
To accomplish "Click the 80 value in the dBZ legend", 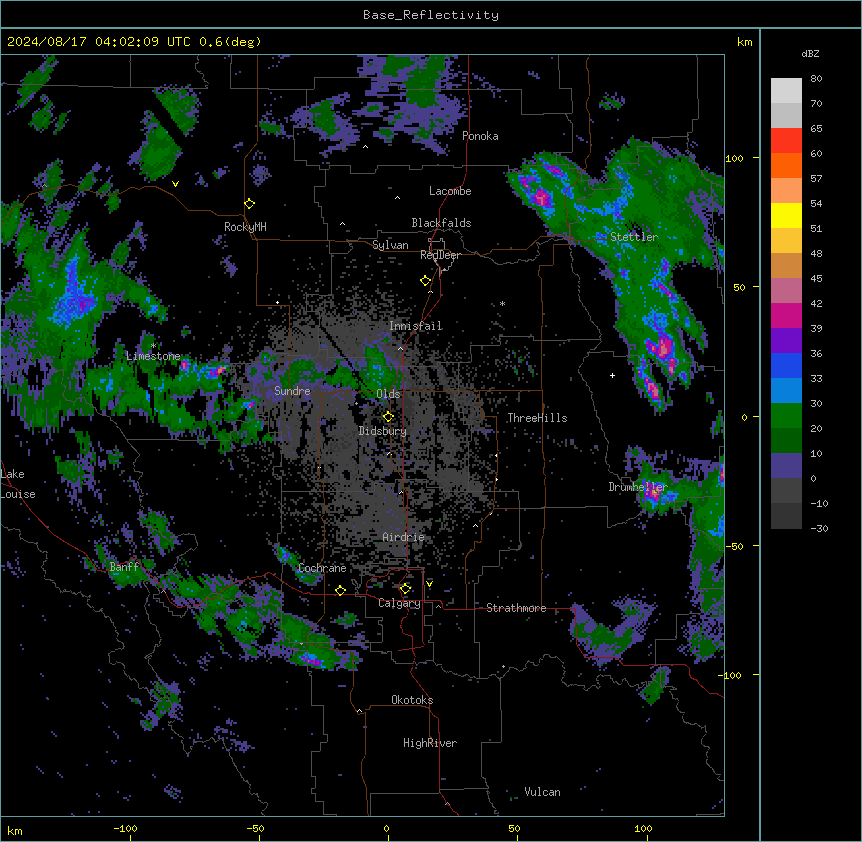I will [x=816, y=79].
